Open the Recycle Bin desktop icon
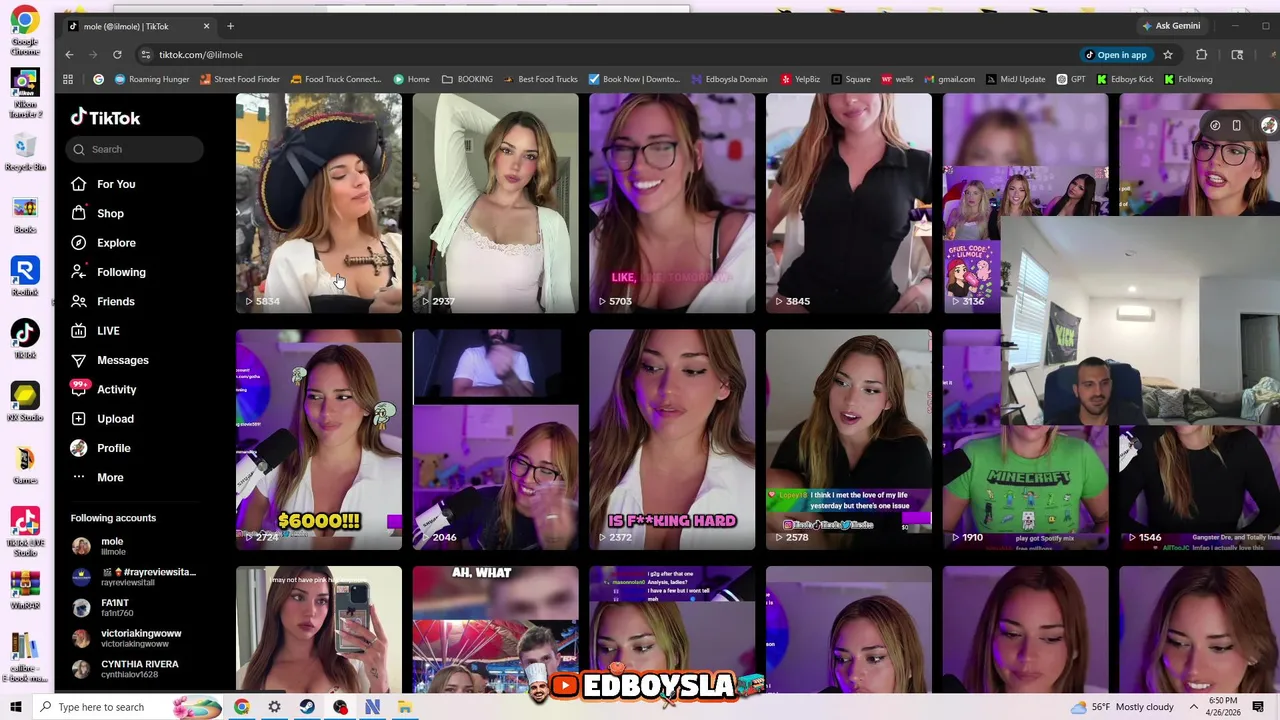1280x720 pixels. click(x=25, y=152)
